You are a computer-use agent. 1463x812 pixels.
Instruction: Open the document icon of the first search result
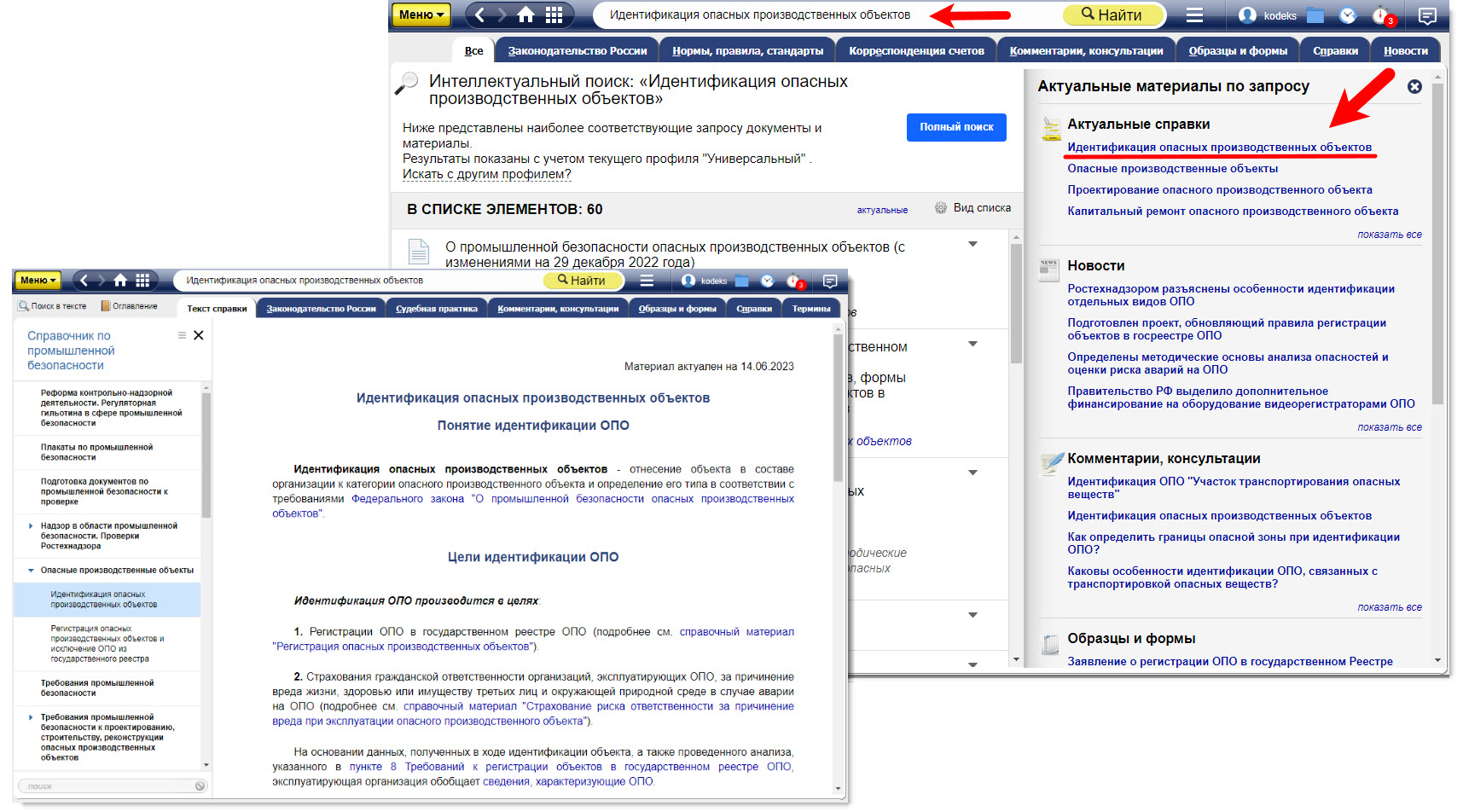pyautogui.click(x=418, y=252)
